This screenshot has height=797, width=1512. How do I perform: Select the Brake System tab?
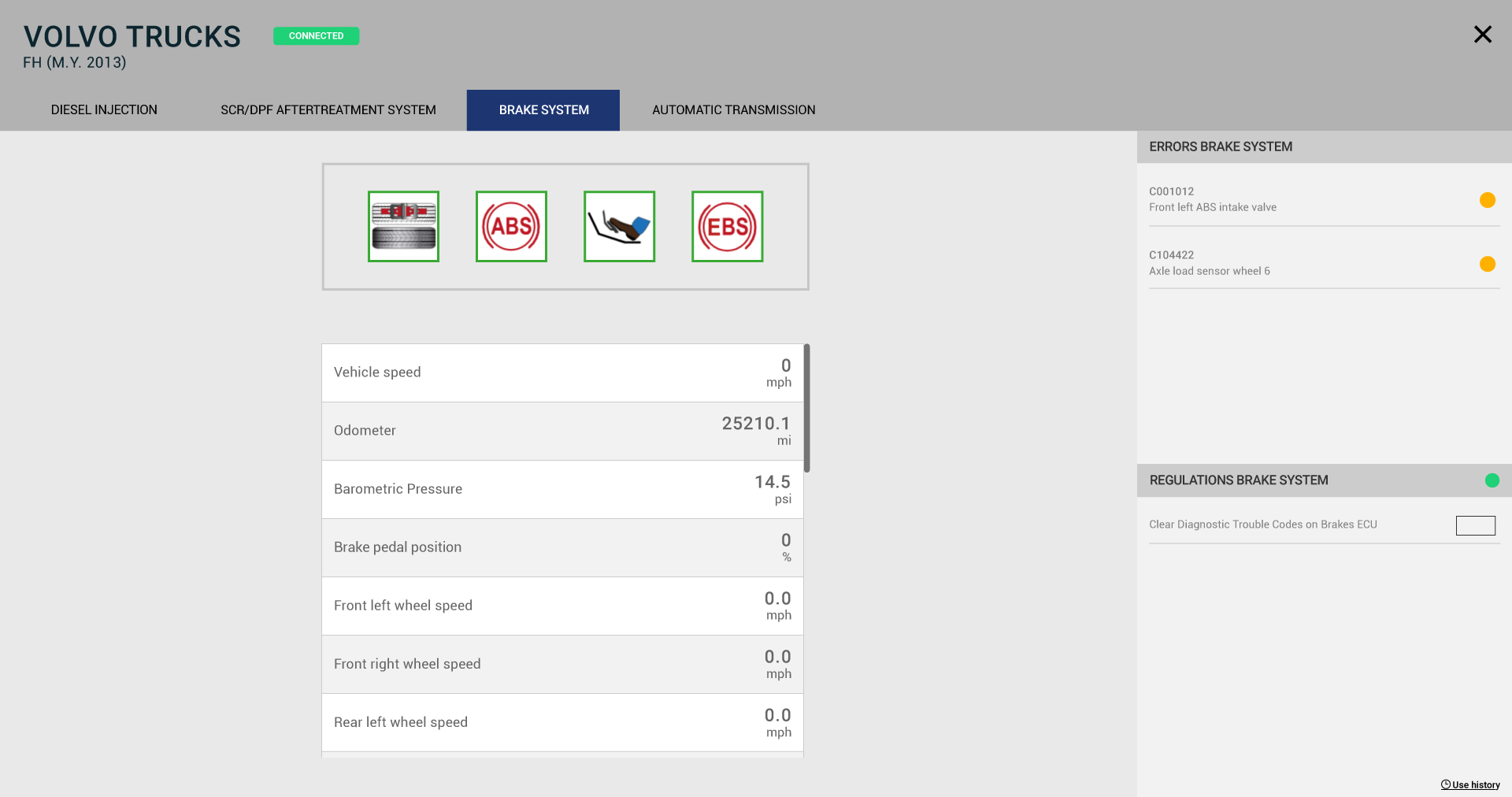point(543,110)
